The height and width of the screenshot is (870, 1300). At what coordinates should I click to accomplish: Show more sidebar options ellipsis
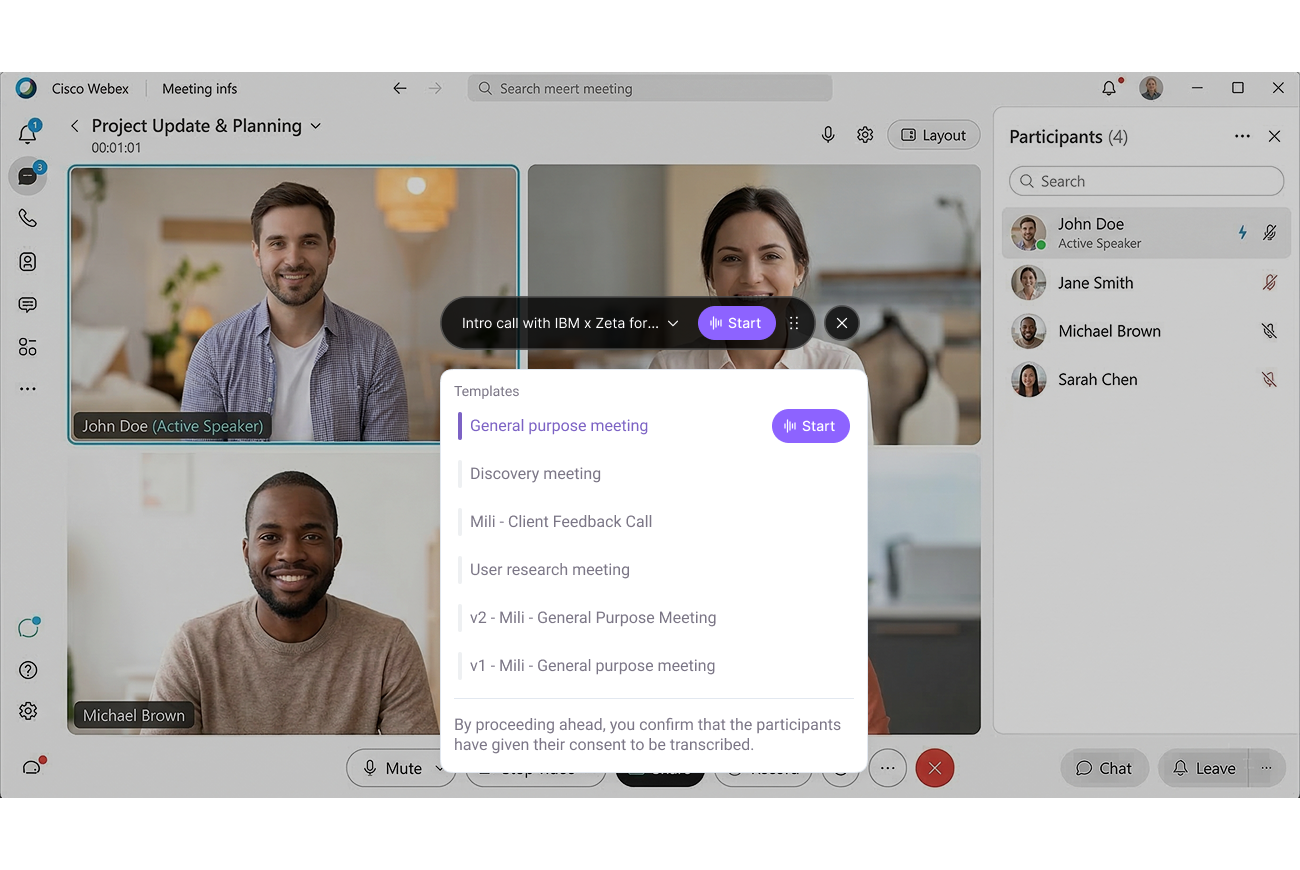click(27, 389)
